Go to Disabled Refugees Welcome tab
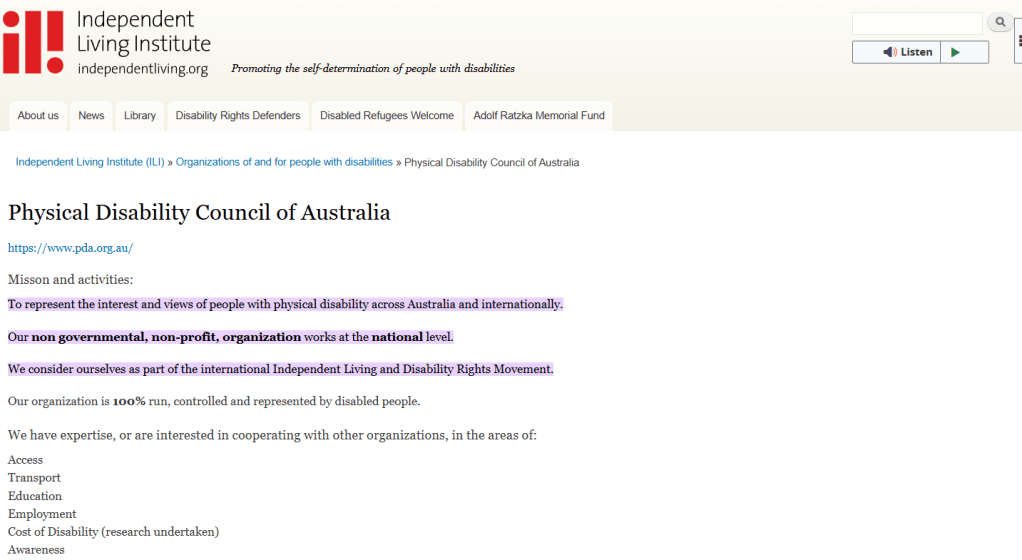Screen dimensions: 1022x560 [x=387, y=116]
